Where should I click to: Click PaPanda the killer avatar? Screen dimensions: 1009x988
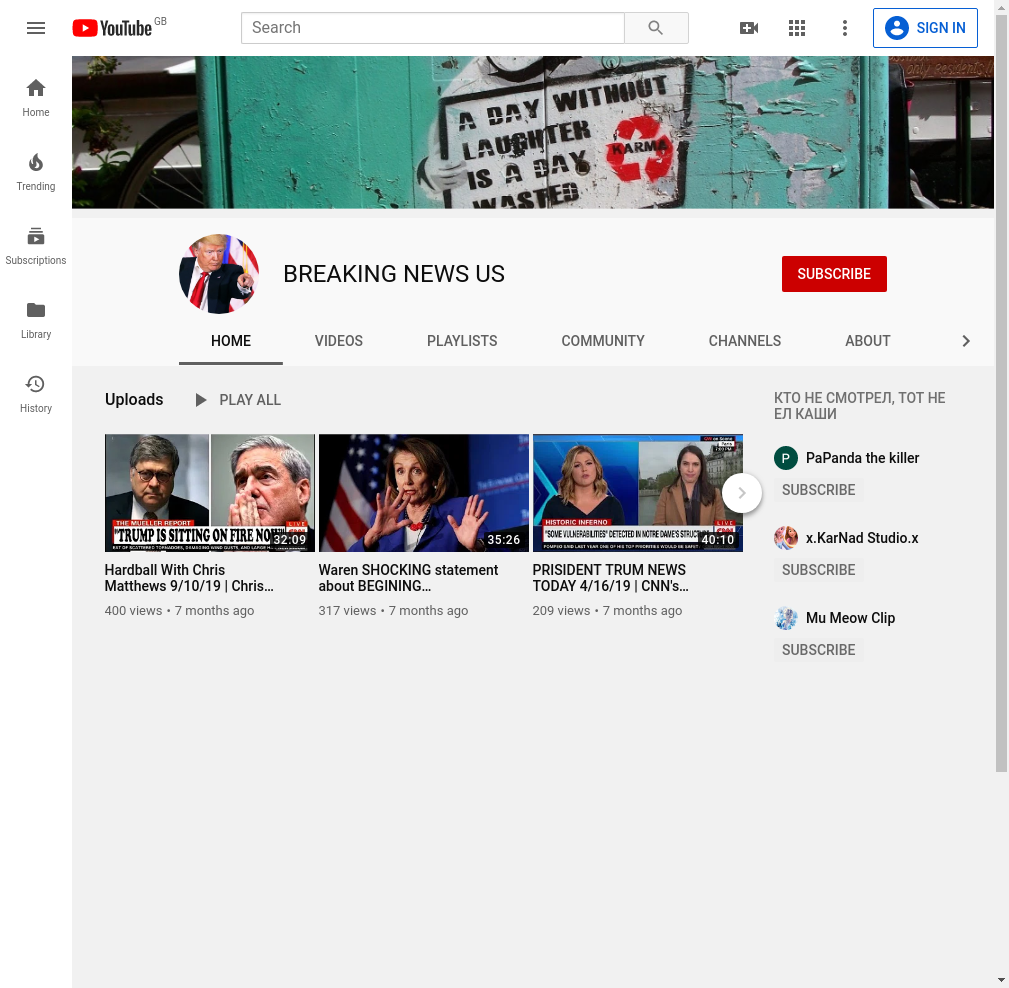pos(786,458)
